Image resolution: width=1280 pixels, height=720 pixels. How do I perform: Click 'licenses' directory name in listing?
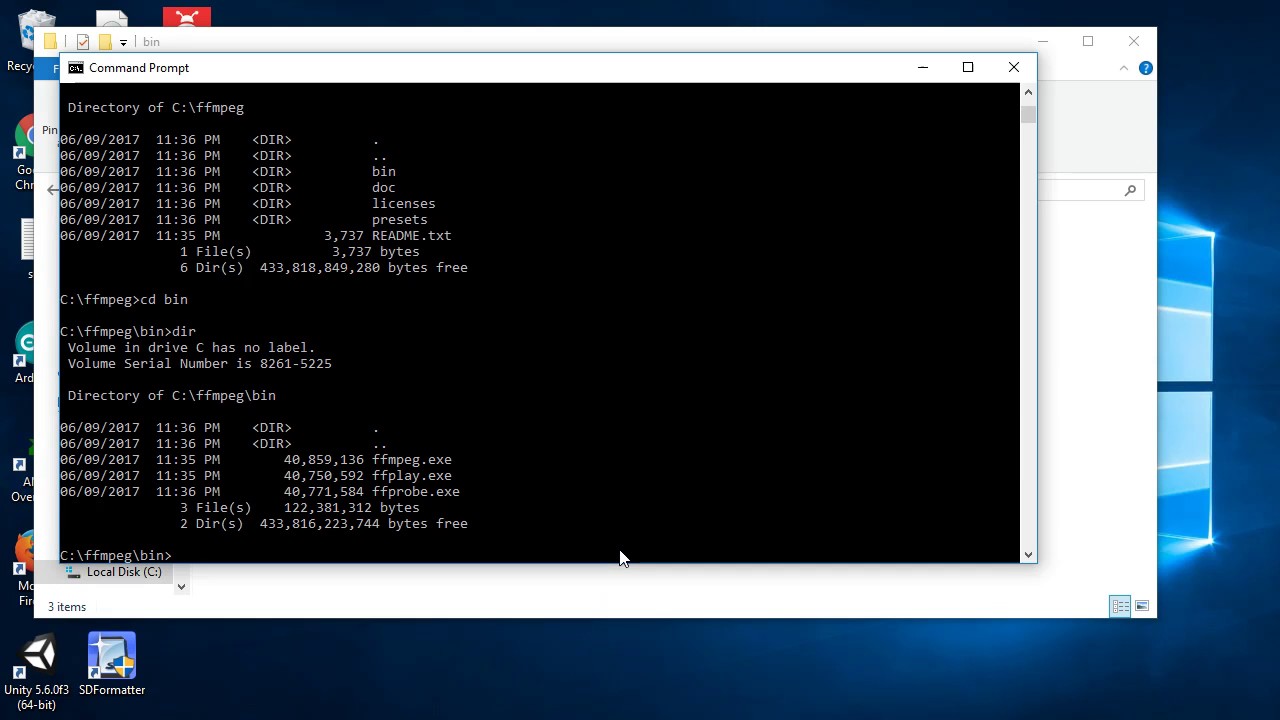404,204
